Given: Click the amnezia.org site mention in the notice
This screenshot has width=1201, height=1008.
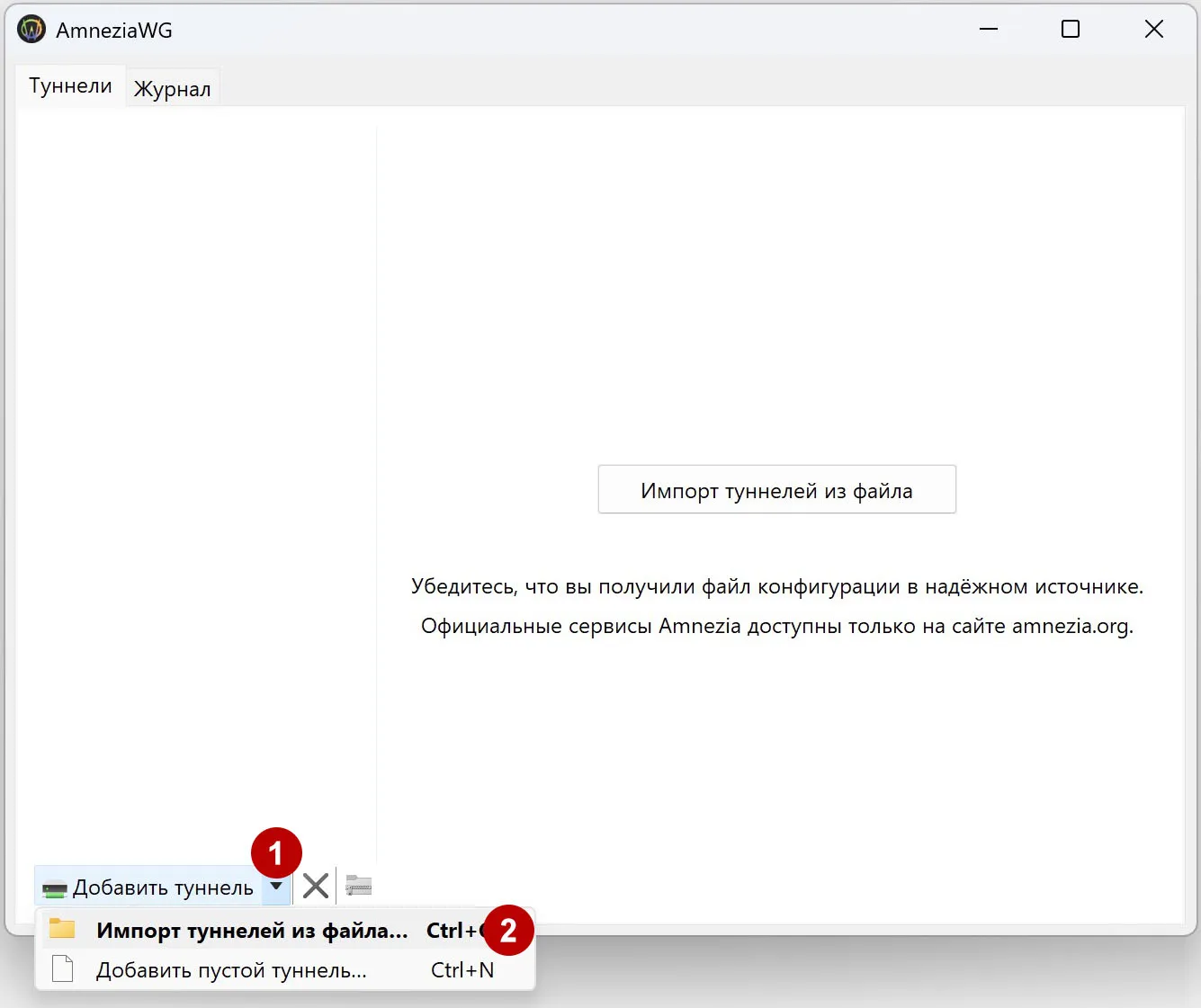Looking at the screenshot, I should click(1071, 626).
